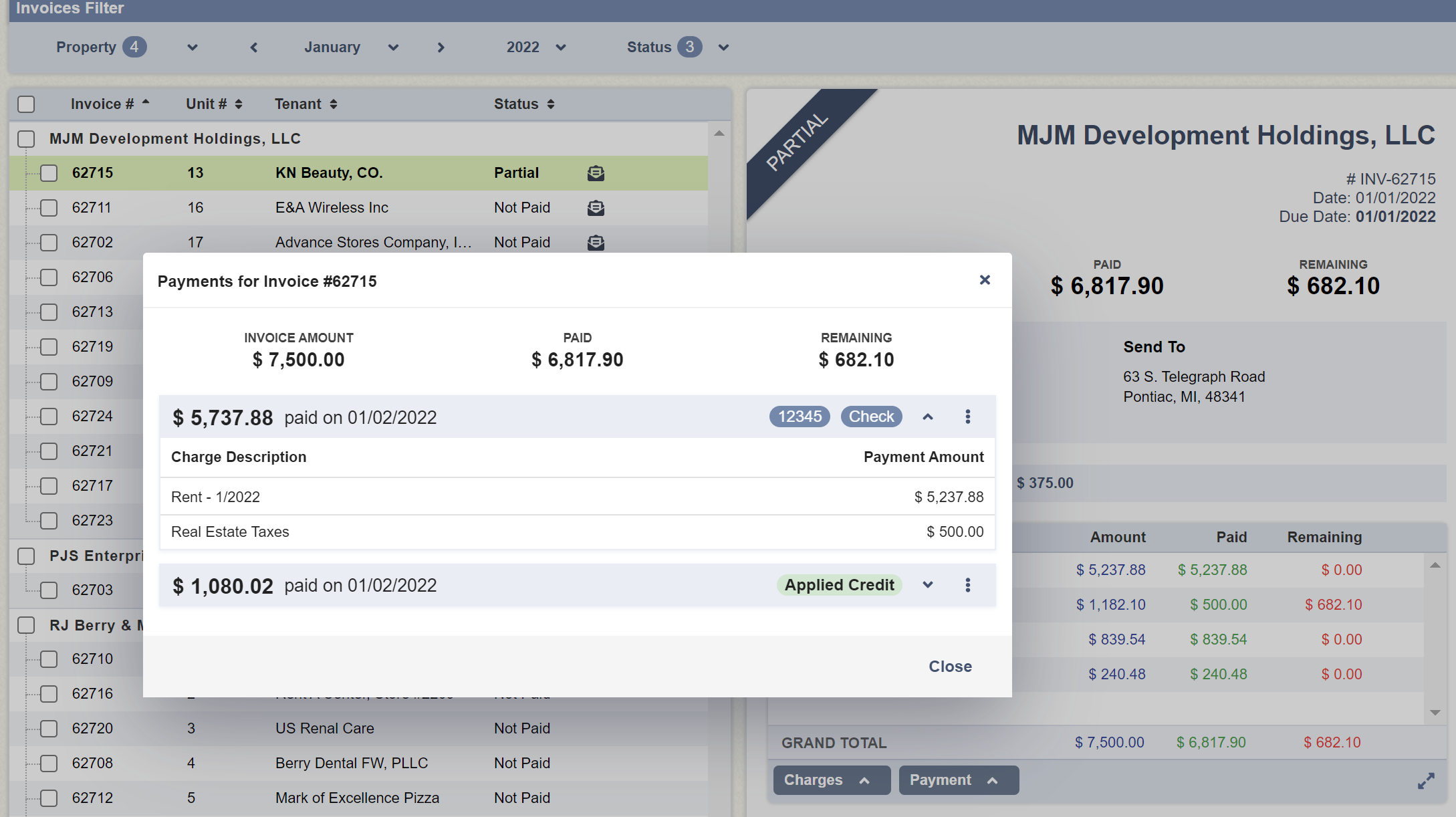
Task: Click invoice number 62719
Action: click(92, 347)
